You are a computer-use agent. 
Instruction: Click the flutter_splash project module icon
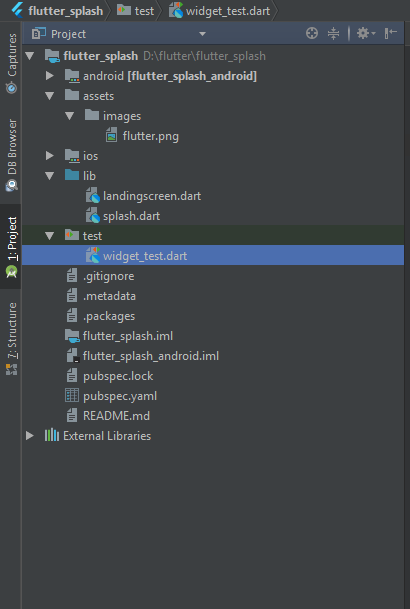click(x=52, y=56)
